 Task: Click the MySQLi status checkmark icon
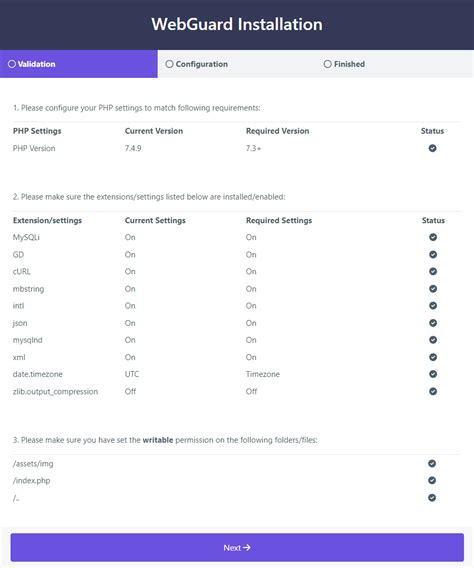pyautogui.click(x=433, y=237)
